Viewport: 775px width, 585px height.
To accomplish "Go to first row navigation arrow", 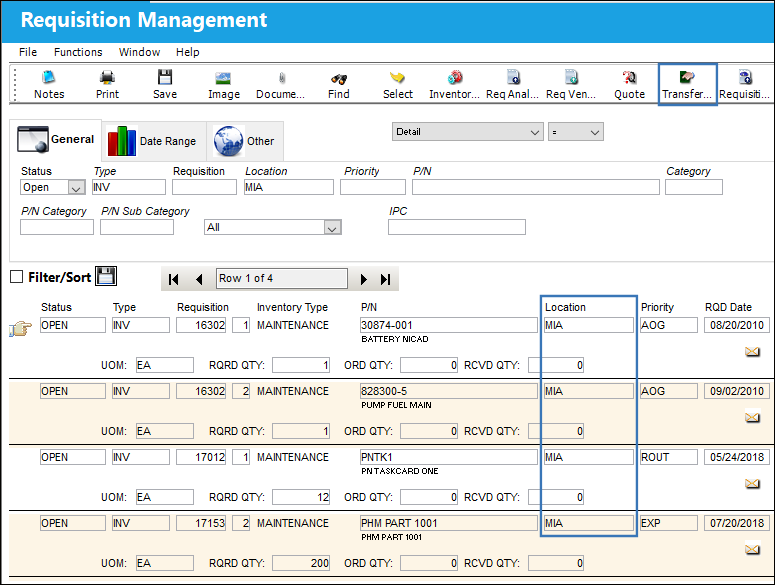I will point(173,279).
